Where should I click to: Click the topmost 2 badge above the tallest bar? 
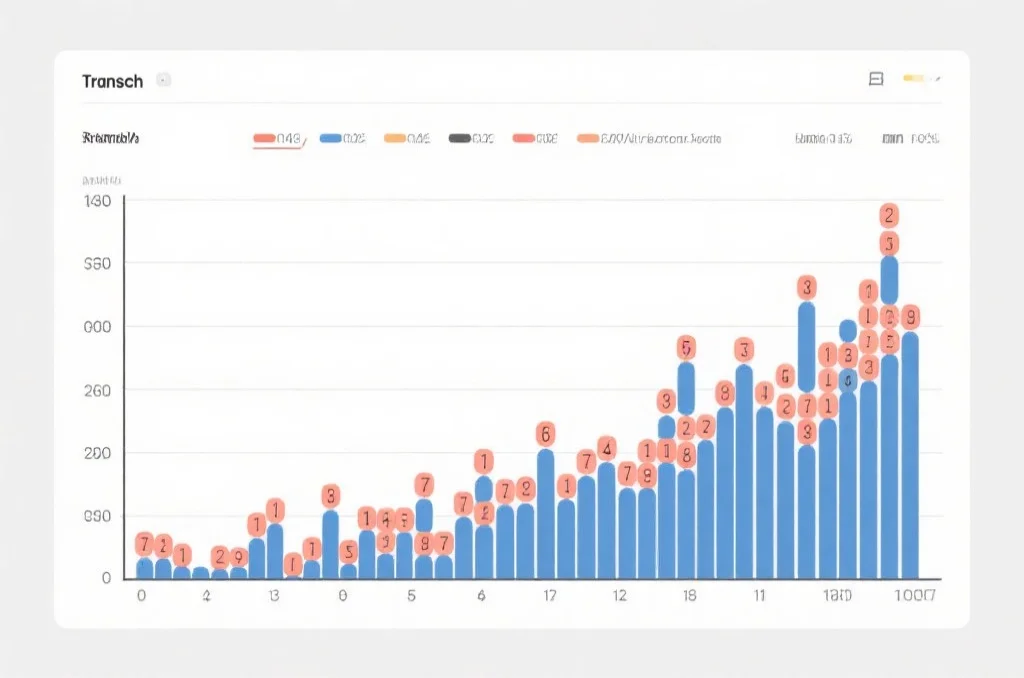click(889, 215)
